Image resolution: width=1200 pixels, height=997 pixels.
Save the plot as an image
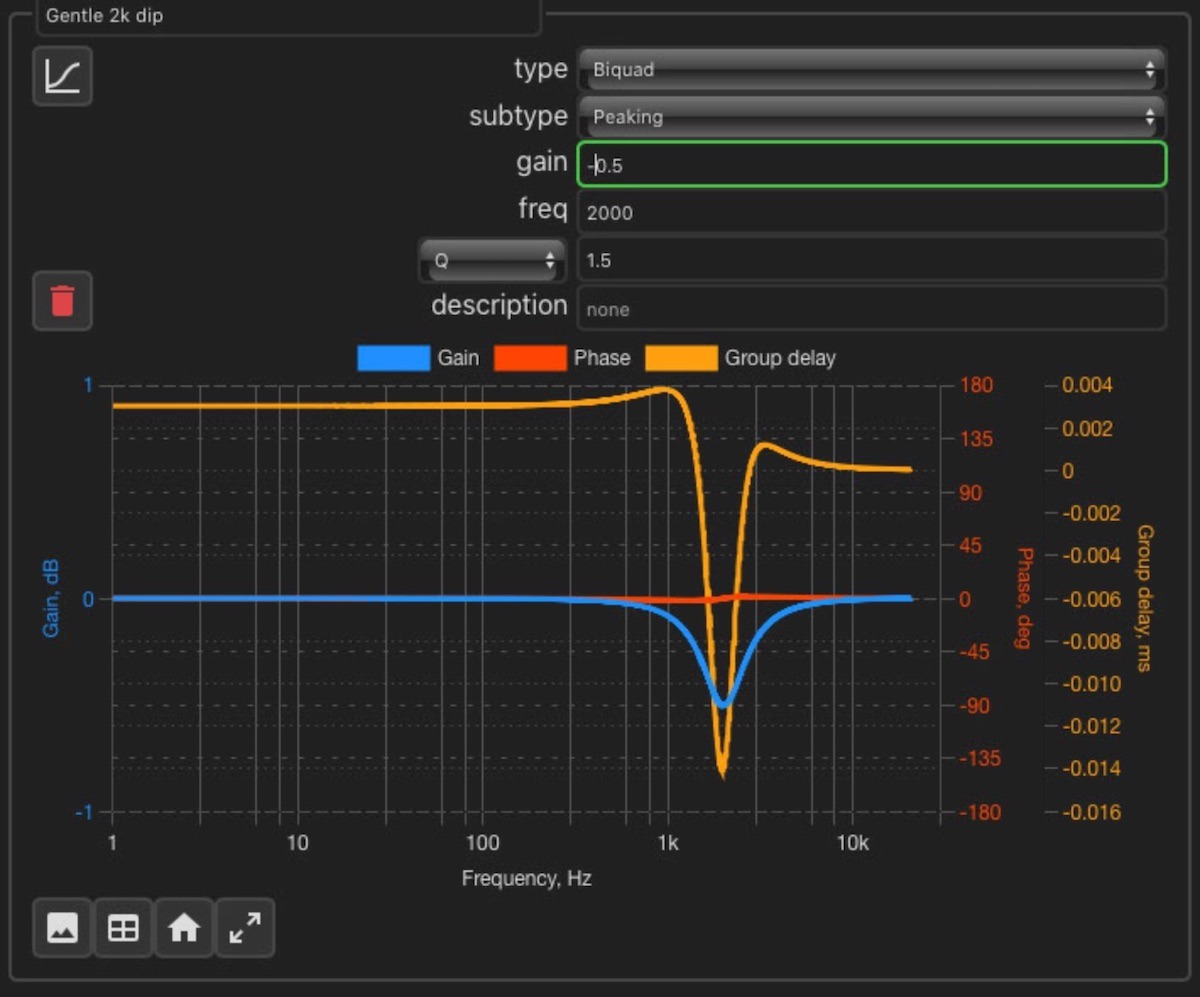coord(63,928)
